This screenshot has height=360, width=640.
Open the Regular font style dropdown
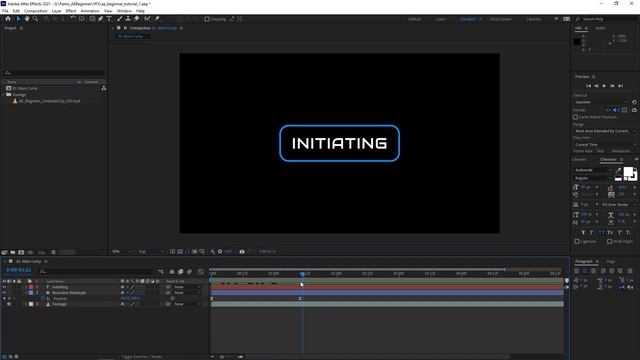593,178
